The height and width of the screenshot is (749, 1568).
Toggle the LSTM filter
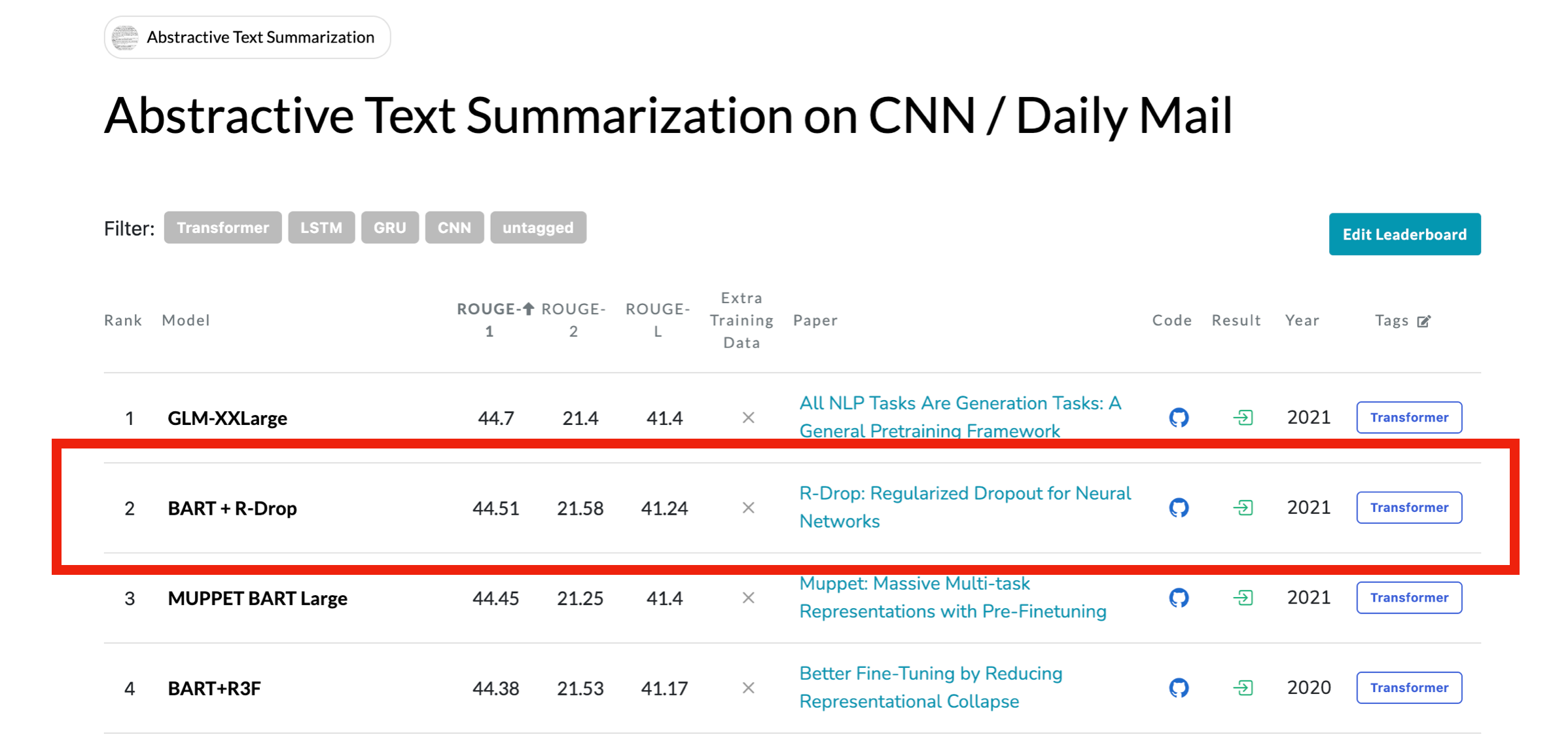(x=321, y=228)
